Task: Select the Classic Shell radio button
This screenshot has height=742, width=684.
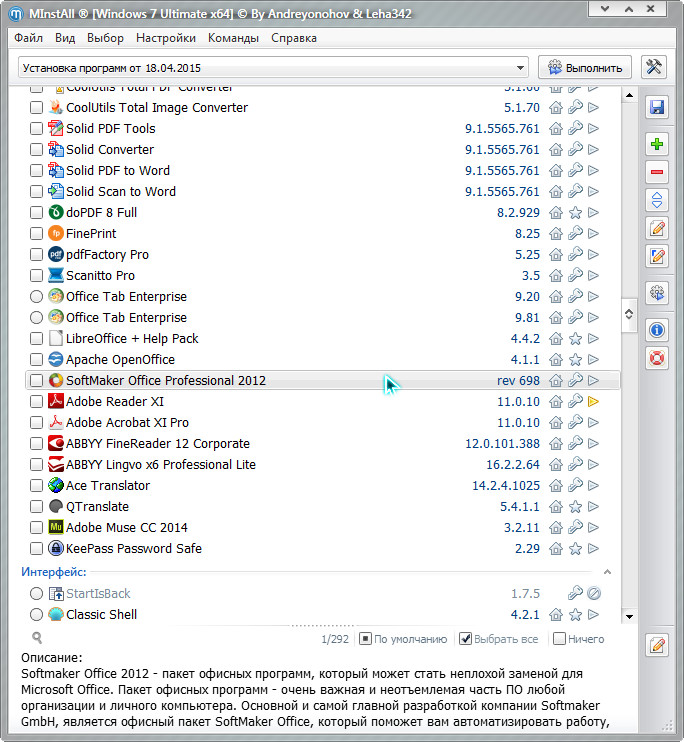Action: (x=36, y=614)
